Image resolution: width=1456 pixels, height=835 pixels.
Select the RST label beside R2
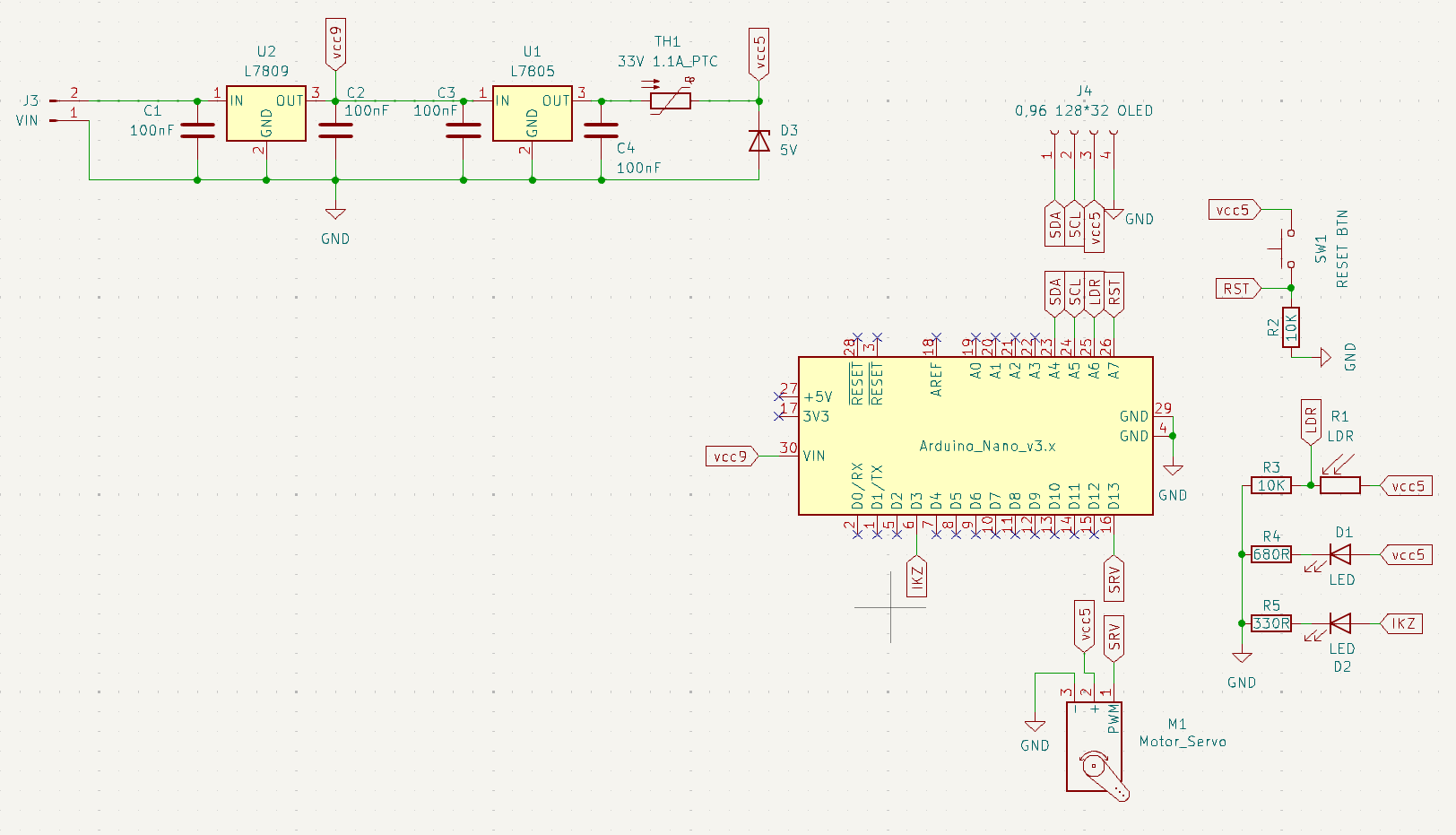[x=1239, y=288]
